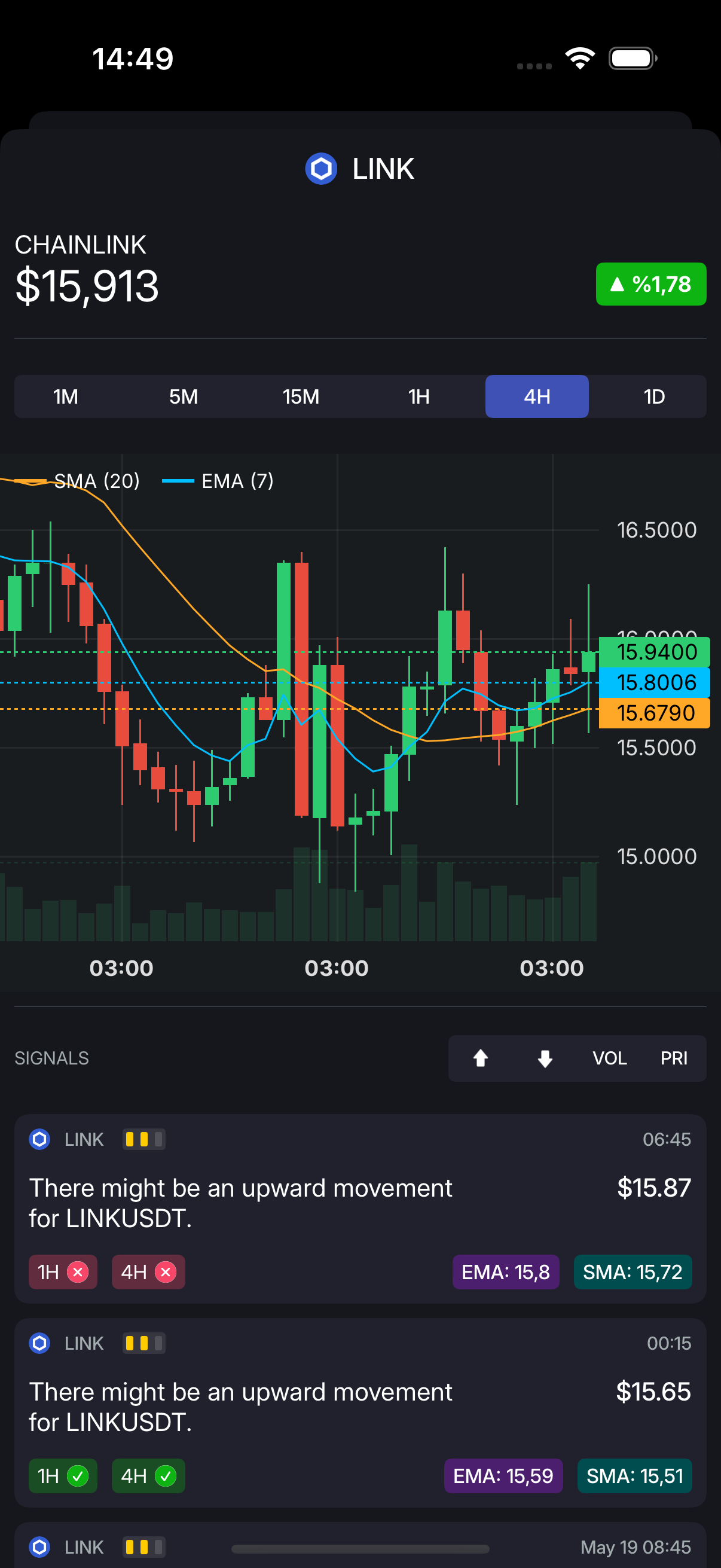Switch chart to 1M timeframe
The height and width of the screenshot is (1568, 721).
(66, 397)
